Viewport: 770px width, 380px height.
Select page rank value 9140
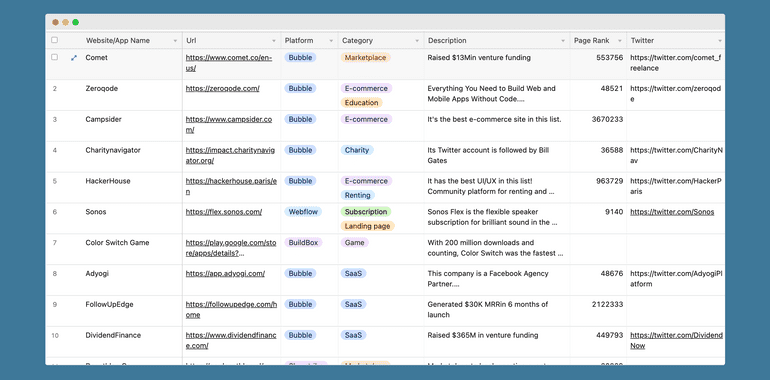[x=614, y=212]
